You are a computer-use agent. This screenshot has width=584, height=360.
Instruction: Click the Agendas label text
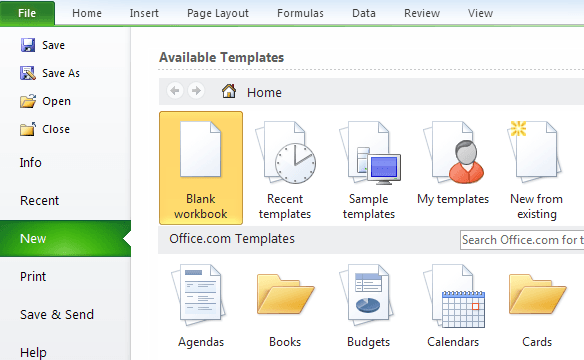[201, 342]
